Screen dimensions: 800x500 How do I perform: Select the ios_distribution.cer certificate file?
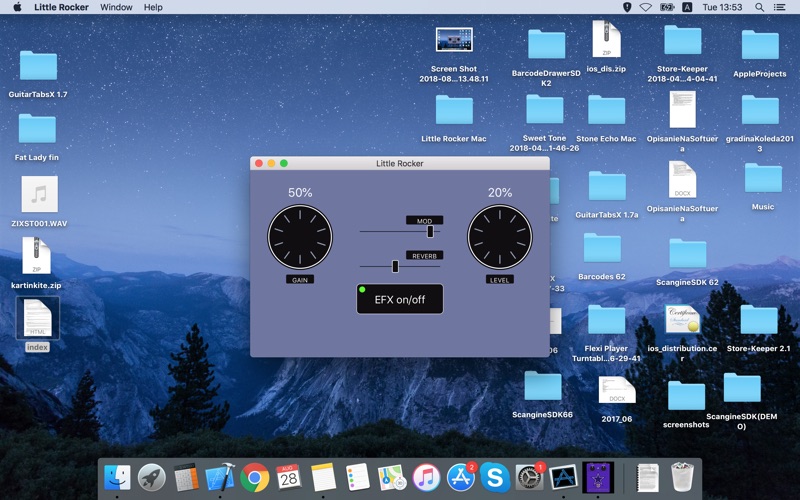pyautogui.click(x=683, y=319)
